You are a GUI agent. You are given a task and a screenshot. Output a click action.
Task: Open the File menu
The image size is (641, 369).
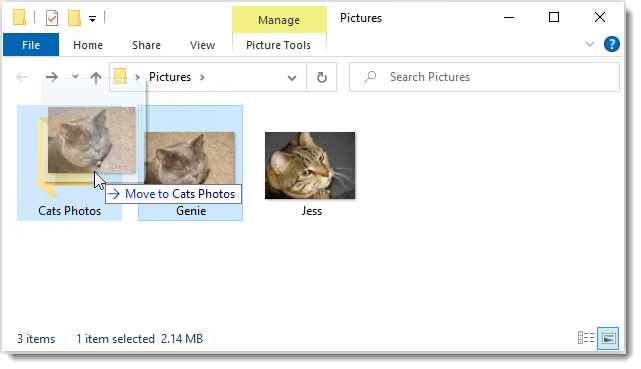click(x=31, y=45)
